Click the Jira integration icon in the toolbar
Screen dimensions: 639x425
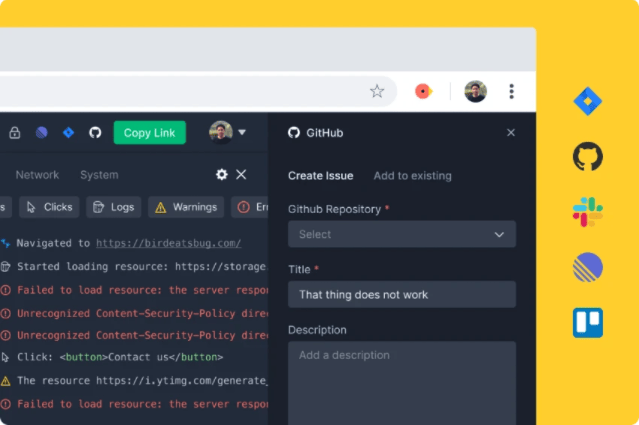coord(68,133)
